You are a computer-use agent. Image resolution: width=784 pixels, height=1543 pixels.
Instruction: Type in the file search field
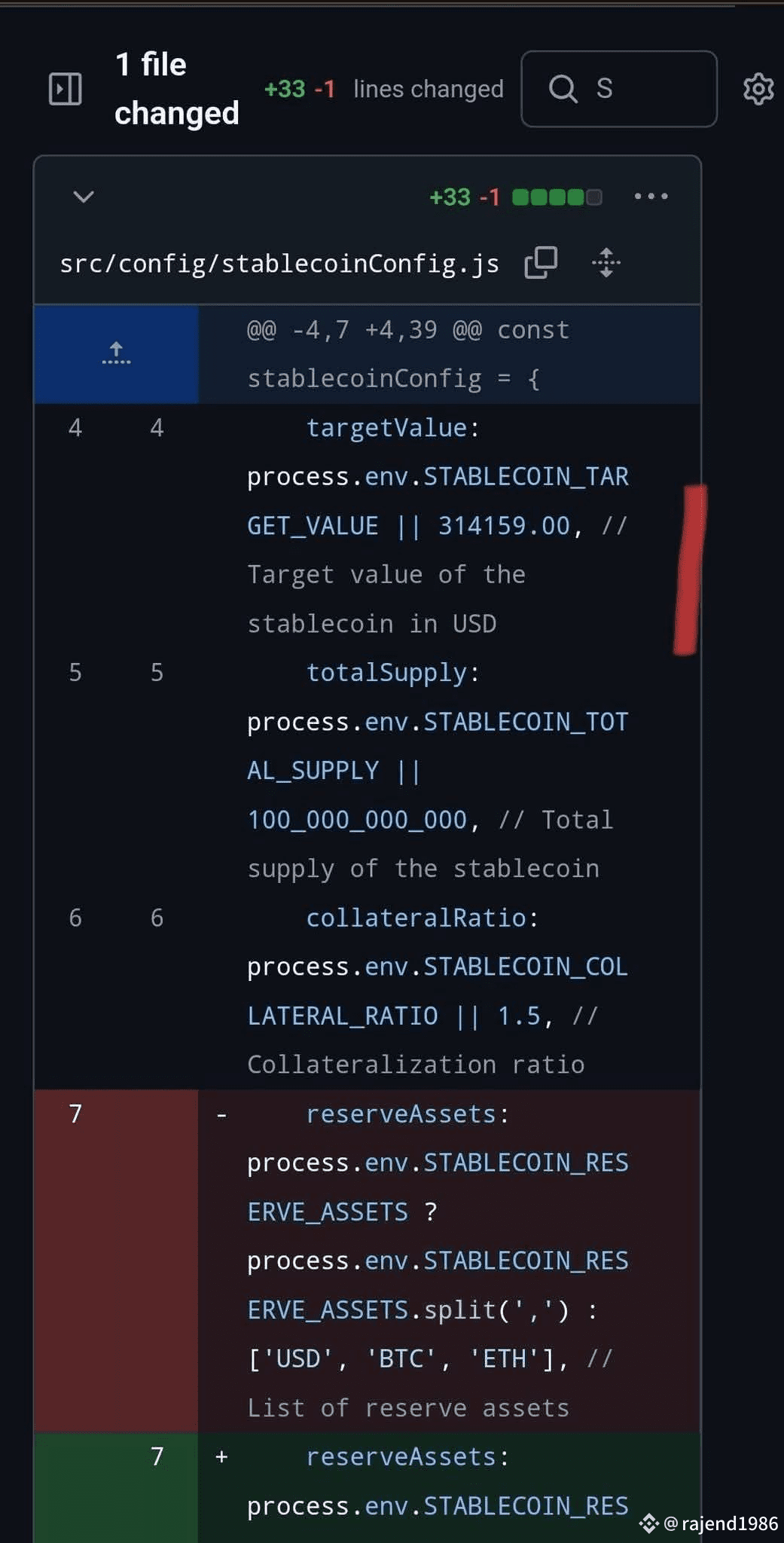pos(648,89)
